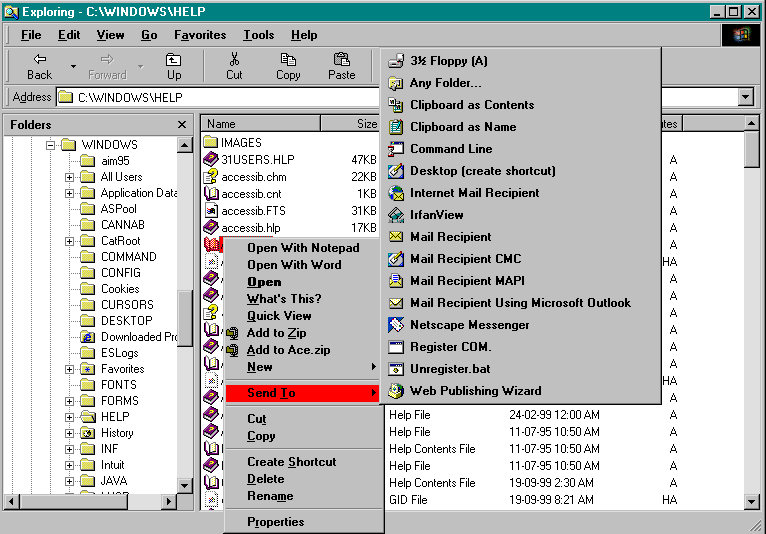Viewport: 766px width, 534px height.
Task: Choose Open With Notepad from context menu
Action: click(303, 248)
